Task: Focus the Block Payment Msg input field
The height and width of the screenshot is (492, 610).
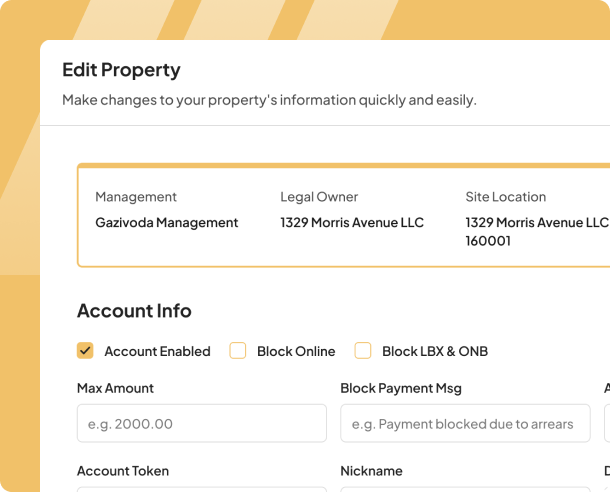Action: pos(465,423)
